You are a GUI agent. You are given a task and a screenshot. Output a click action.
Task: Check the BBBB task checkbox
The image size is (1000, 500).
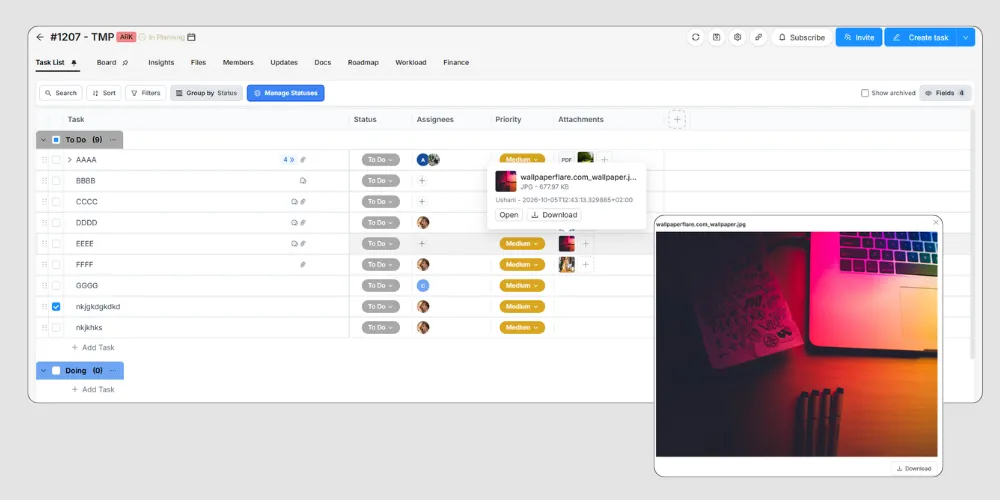coord(56,181)
